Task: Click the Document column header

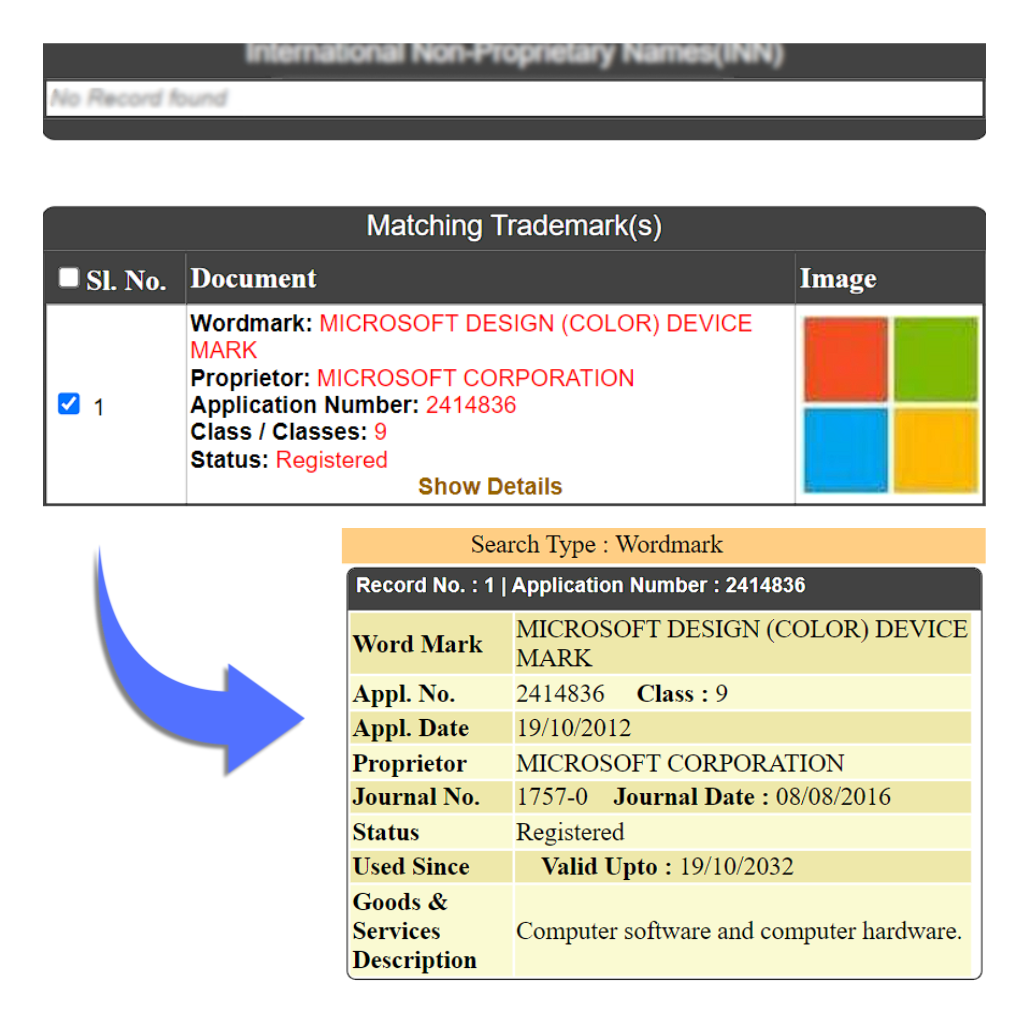Action: coord(253,279)
